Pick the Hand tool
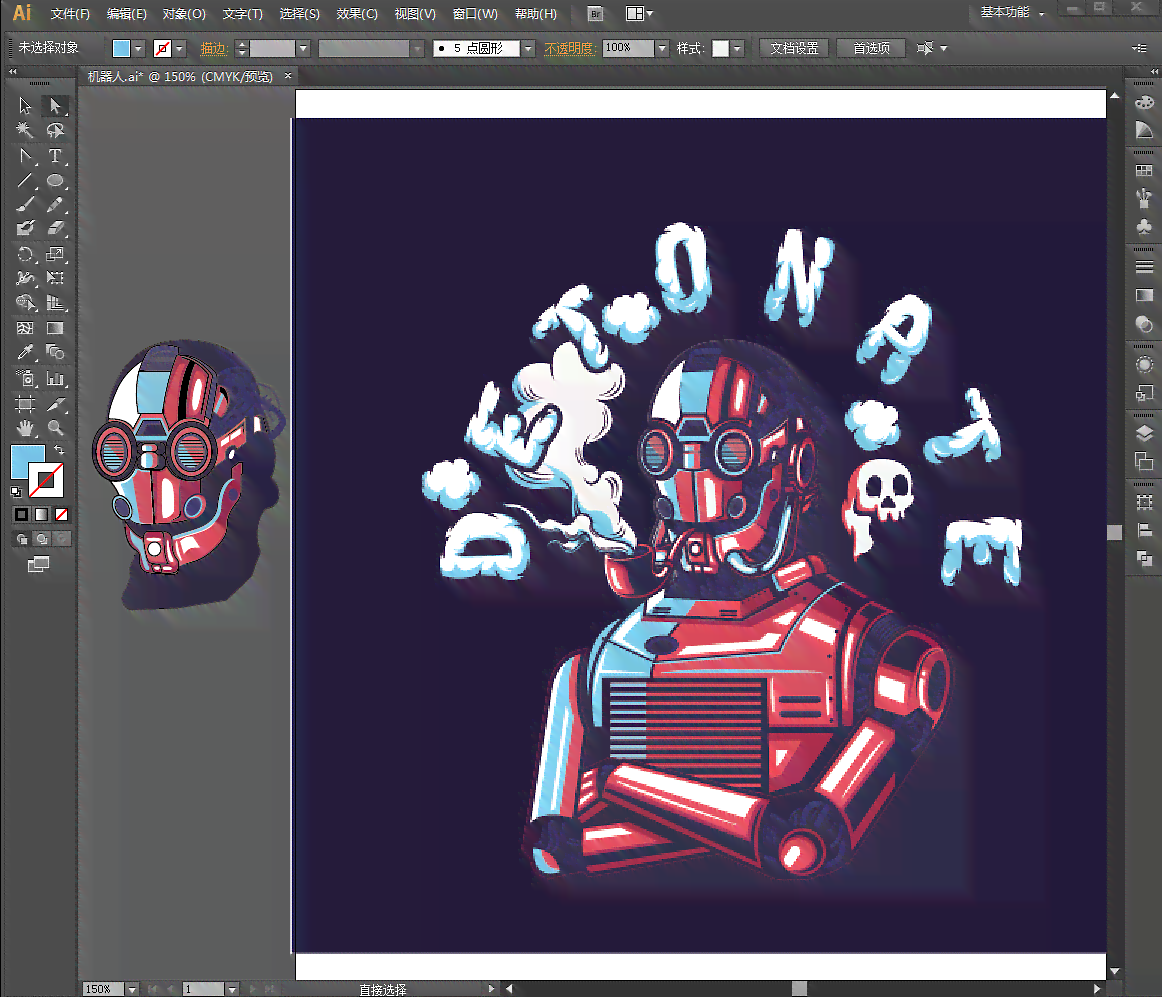 tap(25, 428)
